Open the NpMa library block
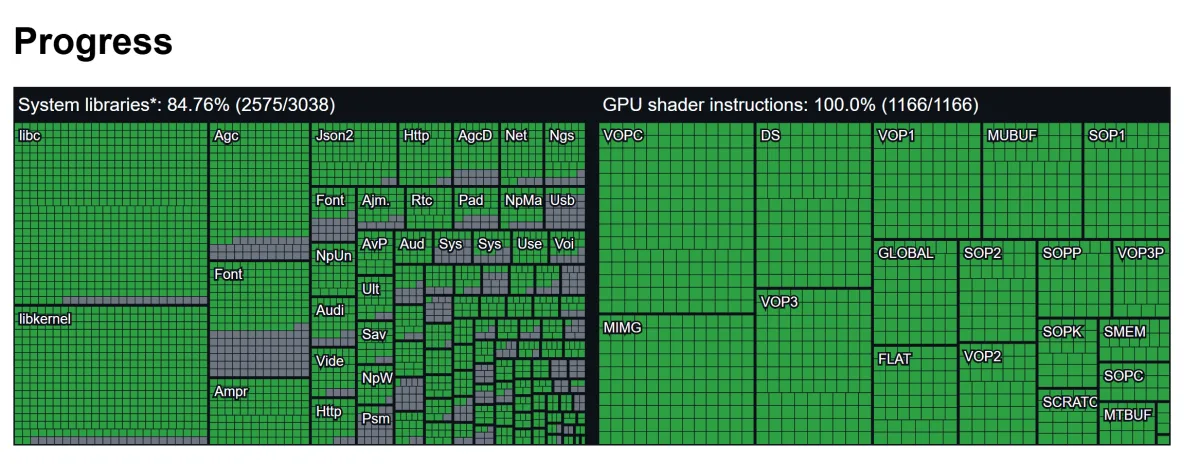The image size is (1200, 464). click(x=523, y=209)
